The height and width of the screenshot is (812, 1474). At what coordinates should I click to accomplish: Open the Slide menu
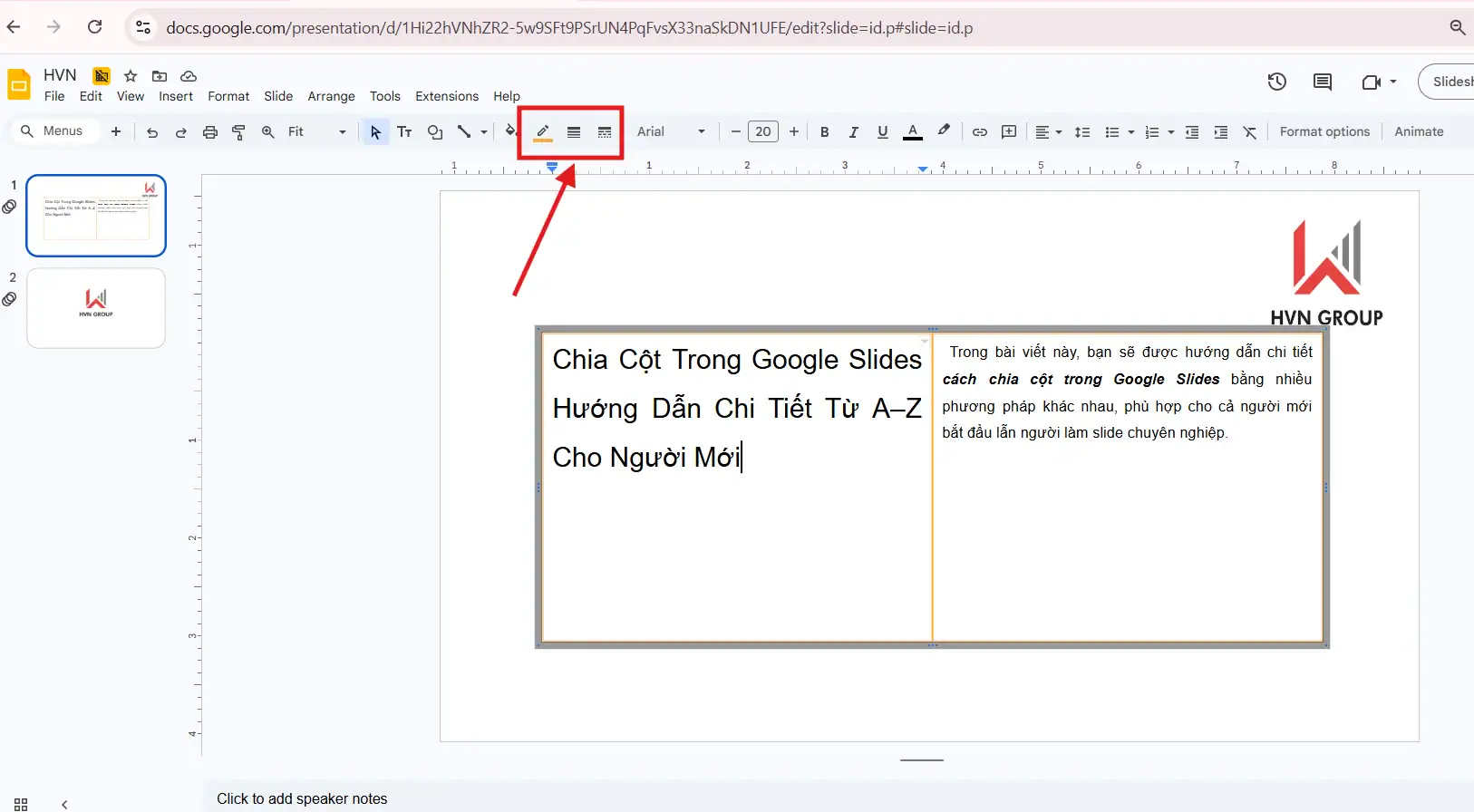pyautogui.click(x=278, y=96)
